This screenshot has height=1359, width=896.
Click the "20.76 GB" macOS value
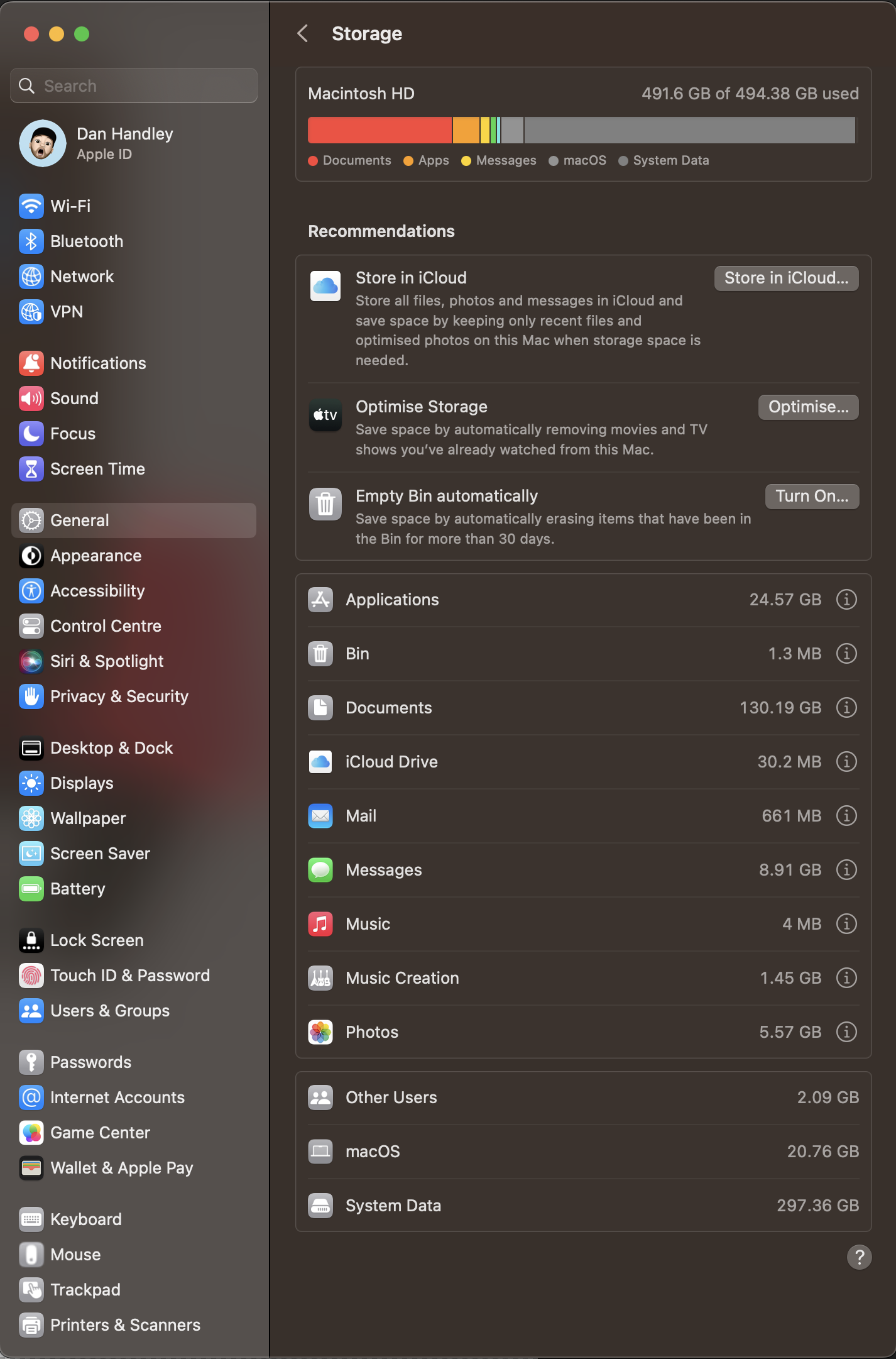tap(822, 1151)
